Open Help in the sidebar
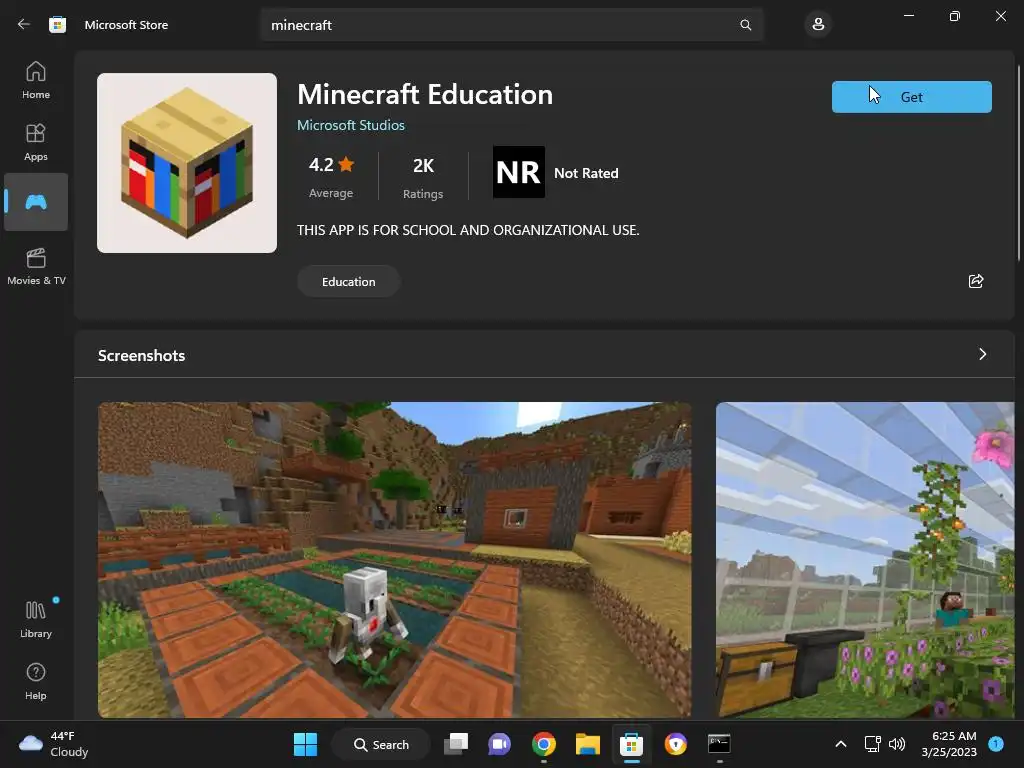Viewport: 1024px width, 768px height. pyautogui.click(x=36, y=681)
